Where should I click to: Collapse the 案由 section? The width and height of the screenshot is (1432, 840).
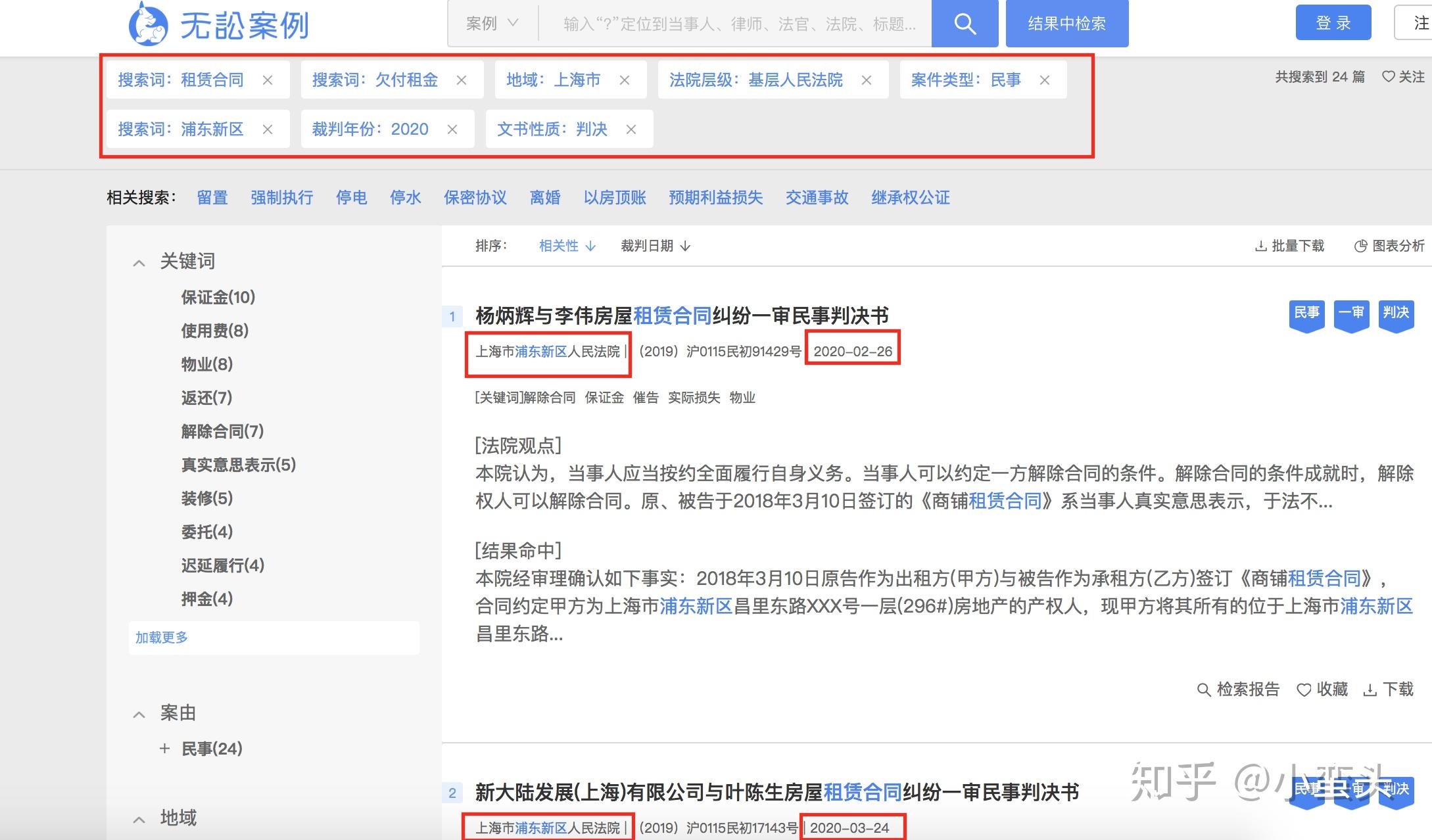coord(139,714)
